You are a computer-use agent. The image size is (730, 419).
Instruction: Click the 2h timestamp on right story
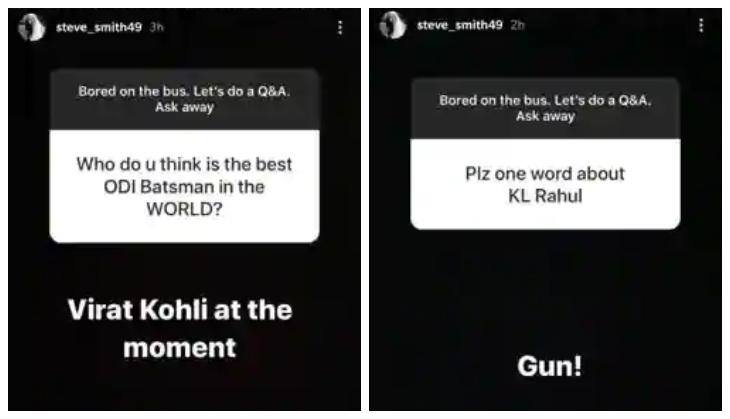tap(517, 25)
